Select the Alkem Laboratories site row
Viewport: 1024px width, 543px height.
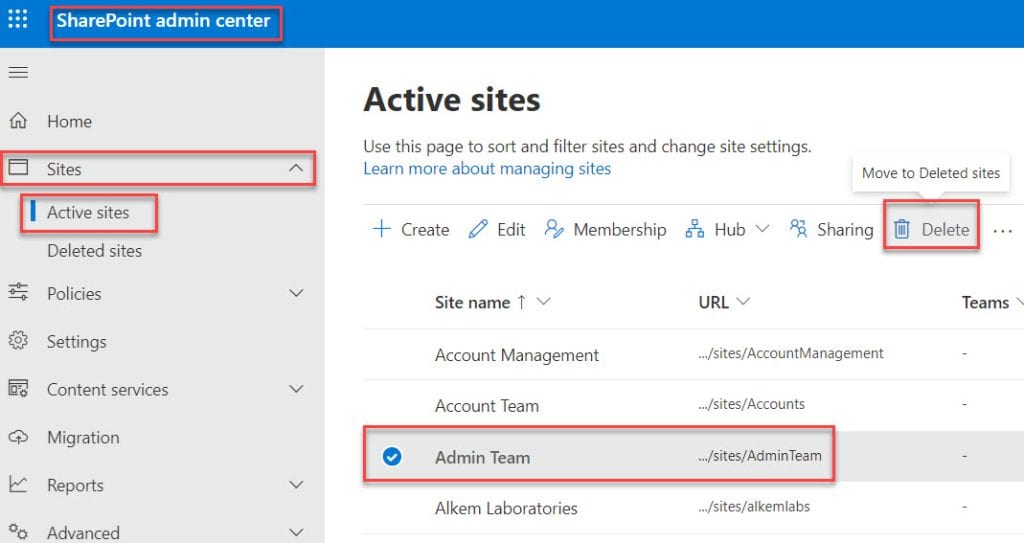(x=694, y=508)
